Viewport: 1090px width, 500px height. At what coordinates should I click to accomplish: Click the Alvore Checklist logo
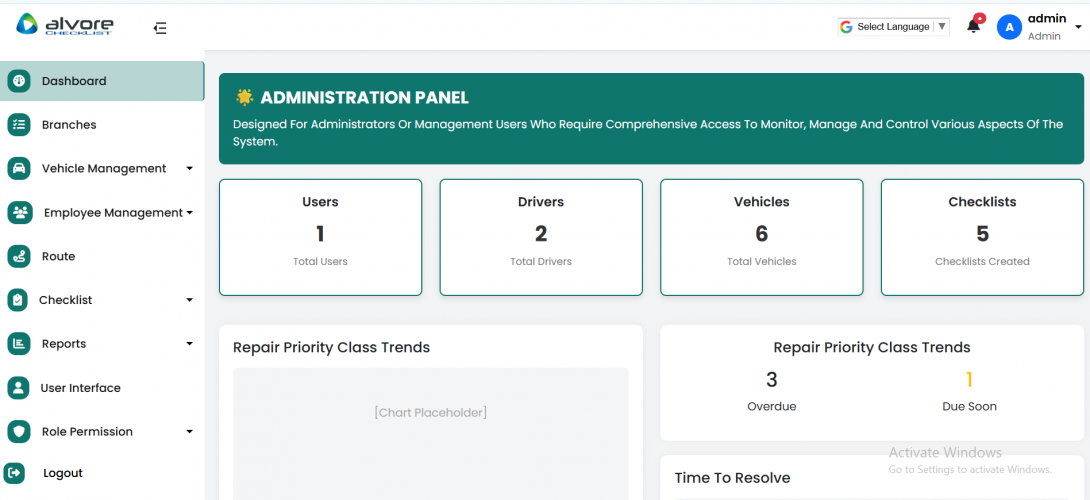(x=65, y=26)
